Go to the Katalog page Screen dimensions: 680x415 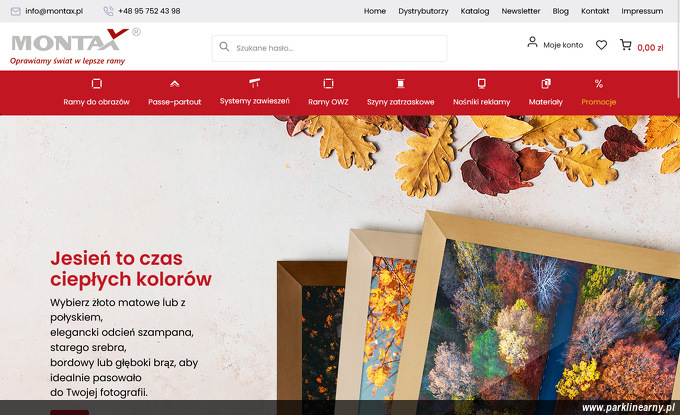(x=475, y=11)
